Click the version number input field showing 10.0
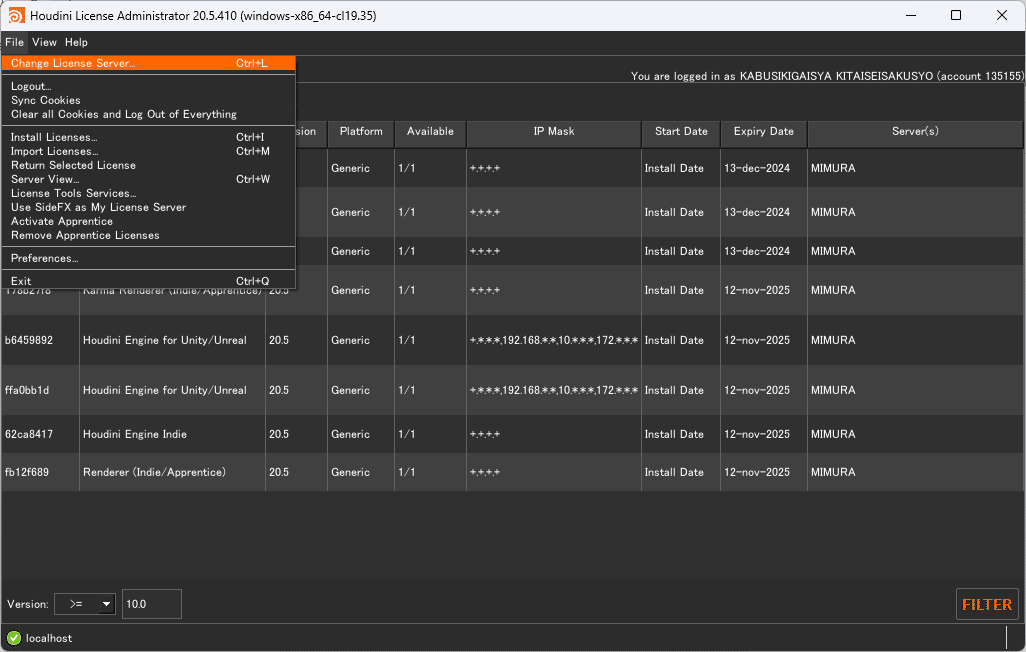 point(151,604)
